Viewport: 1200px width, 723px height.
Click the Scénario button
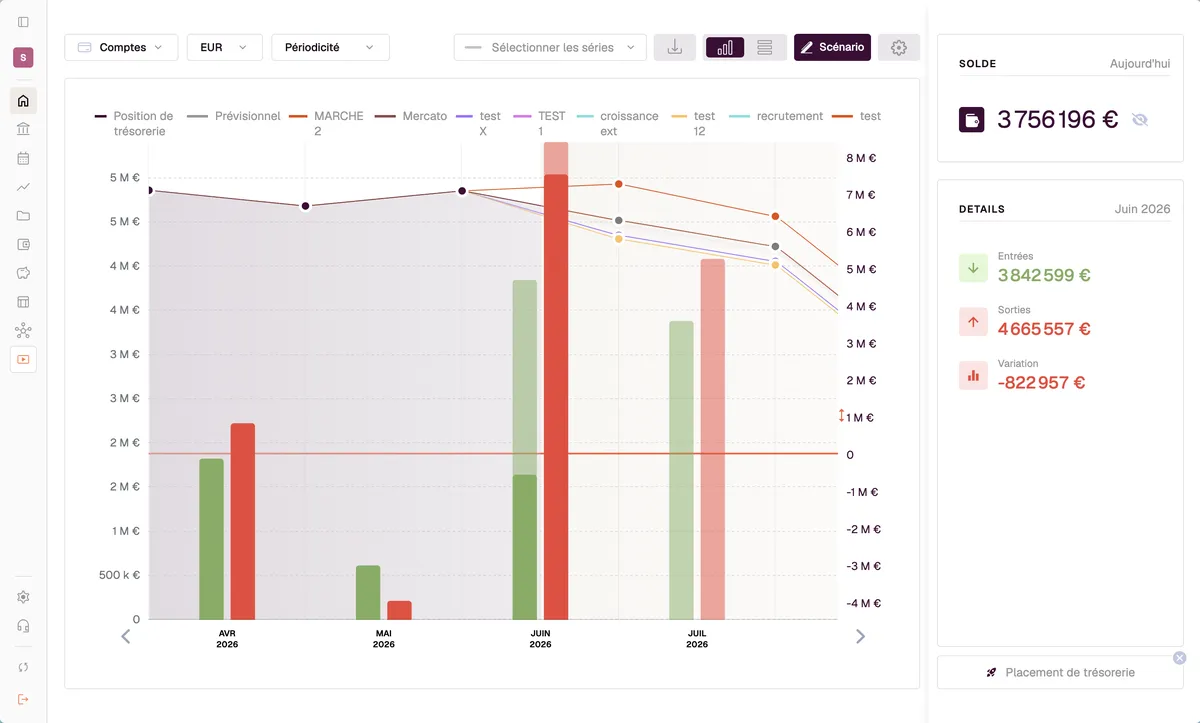coord(832,47)
